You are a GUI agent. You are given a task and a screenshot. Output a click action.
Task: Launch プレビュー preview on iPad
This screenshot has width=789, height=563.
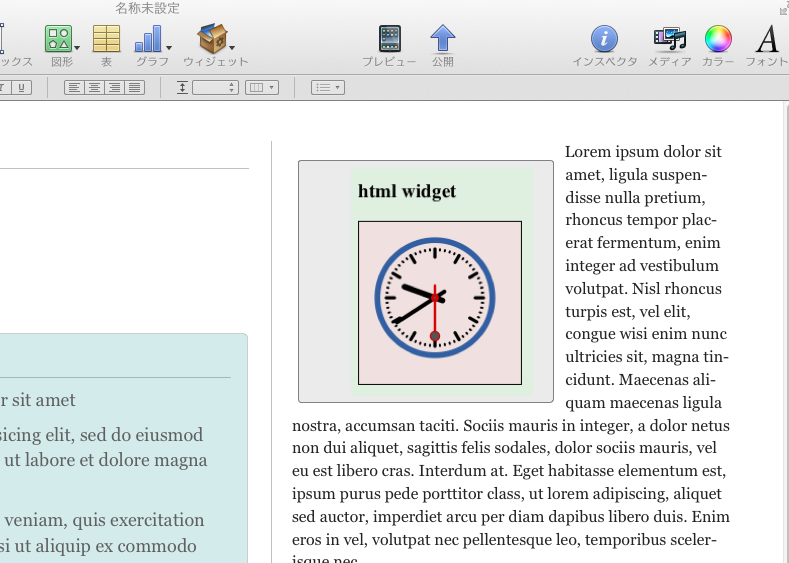pyautogui.click(x=389, y=39)
